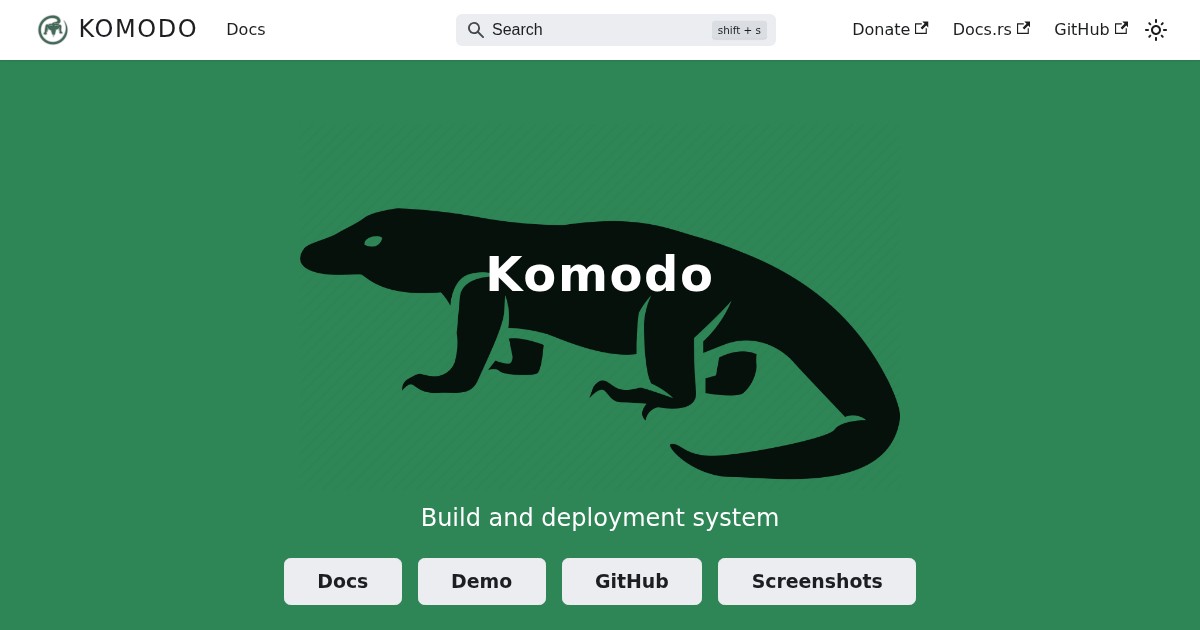The width and height of the screenshot is (1200, 630).
Task: Click the external link icon beside Docs.rs
Action: point(1023,28)
